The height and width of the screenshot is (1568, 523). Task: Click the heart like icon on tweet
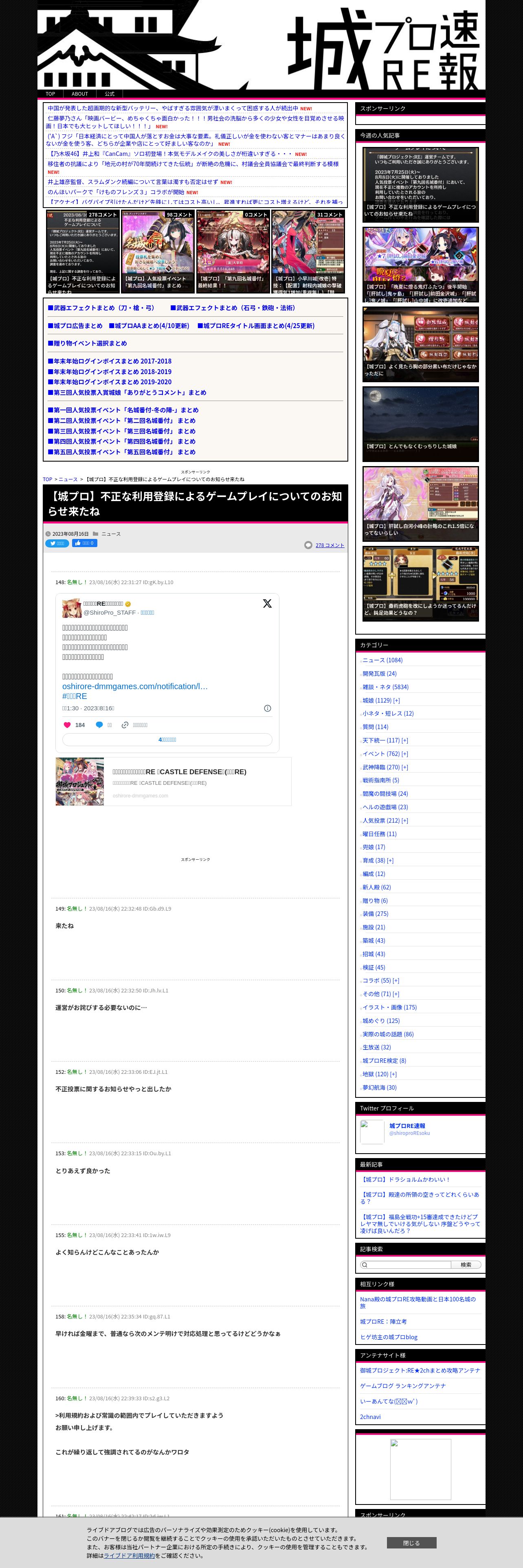[67, 725]
